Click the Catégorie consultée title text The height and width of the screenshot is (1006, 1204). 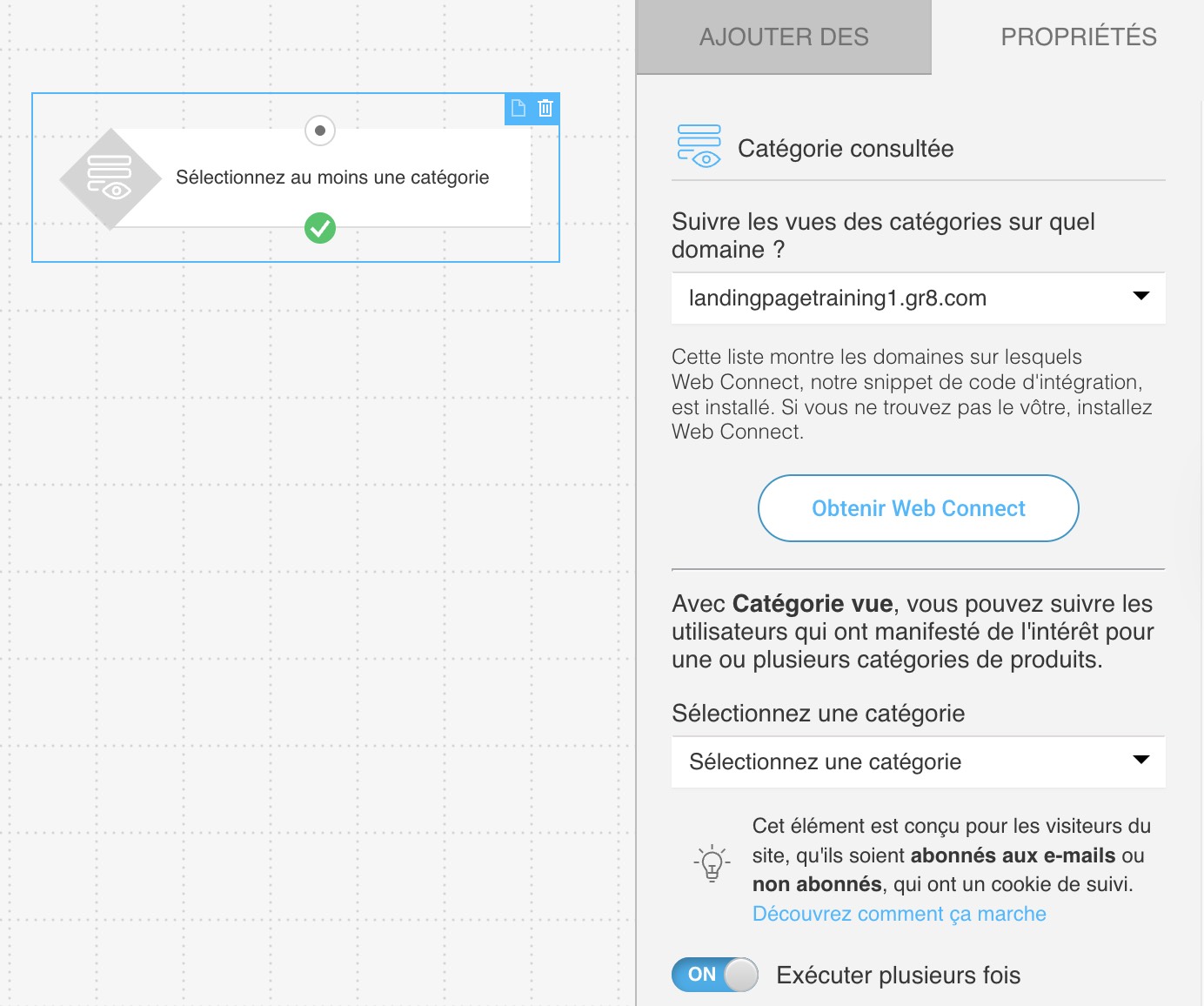[x=846, y=149]
